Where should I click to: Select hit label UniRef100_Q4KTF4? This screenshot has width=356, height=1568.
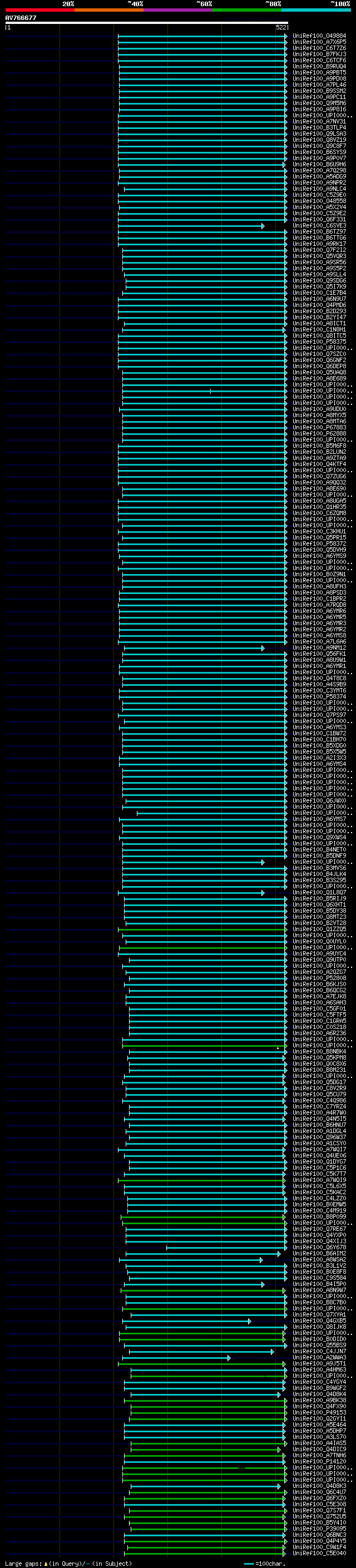[x=319, y=464]
